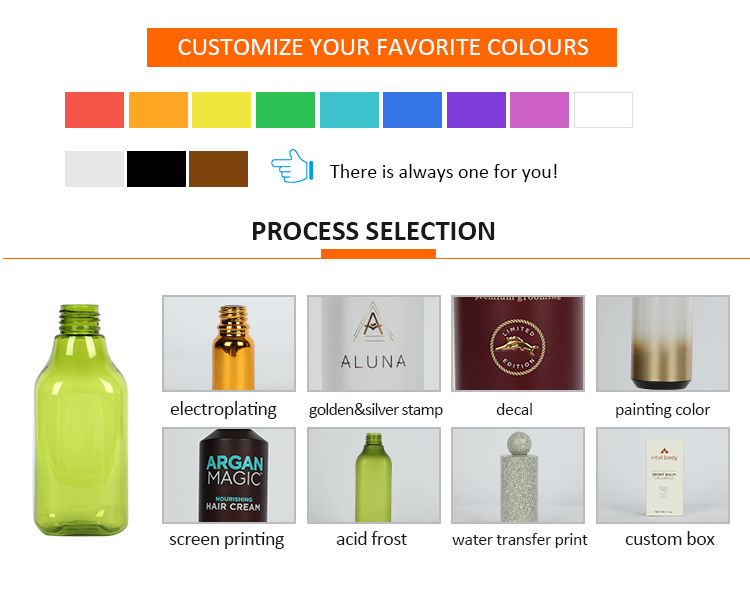The height and width of the screenshot is (589, 750).
Task: Choose the blue colour swatch
Action: (x=412, y=110)
